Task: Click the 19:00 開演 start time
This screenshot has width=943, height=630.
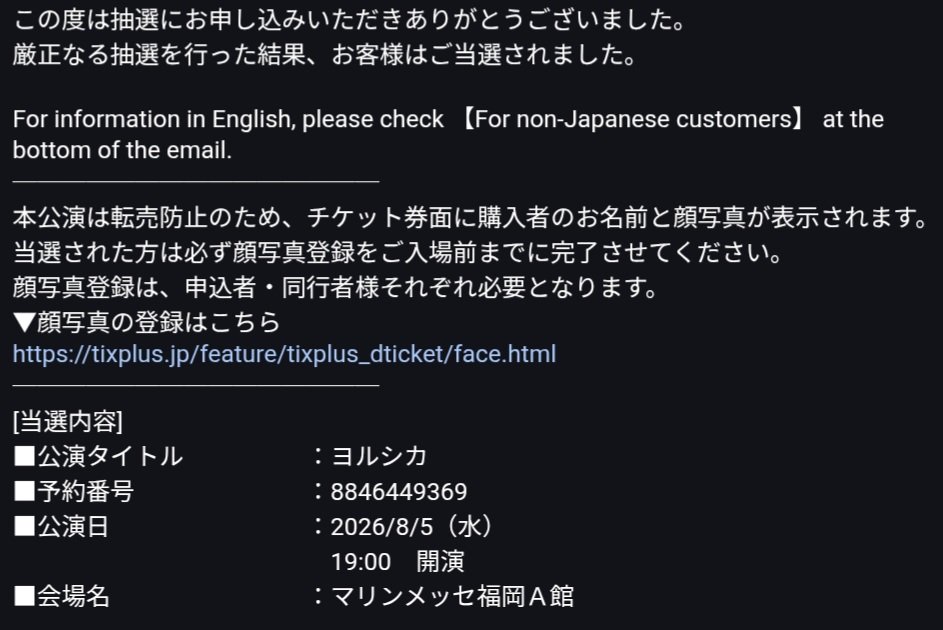Action: coord(398,562)
